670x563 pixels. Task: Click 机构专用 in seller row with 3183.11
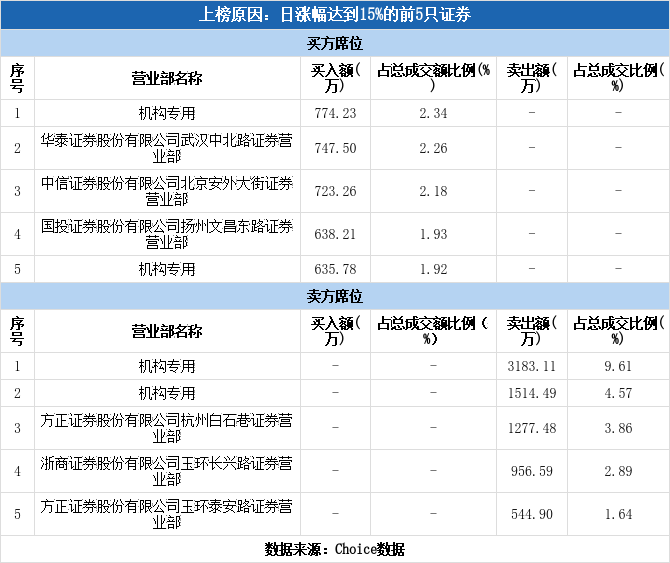tap(167, 366)
